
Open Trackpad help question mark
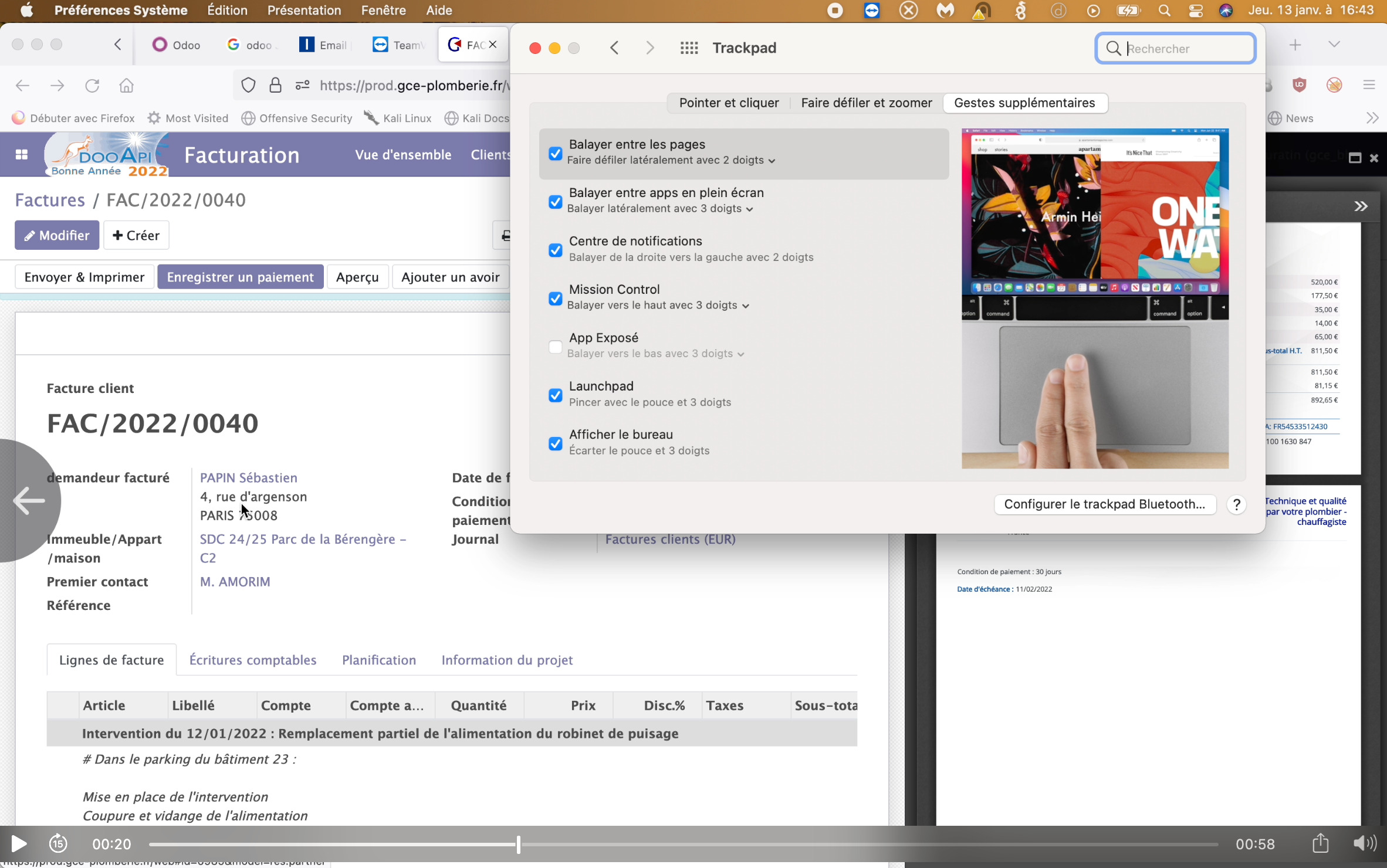click(1236, 504)
